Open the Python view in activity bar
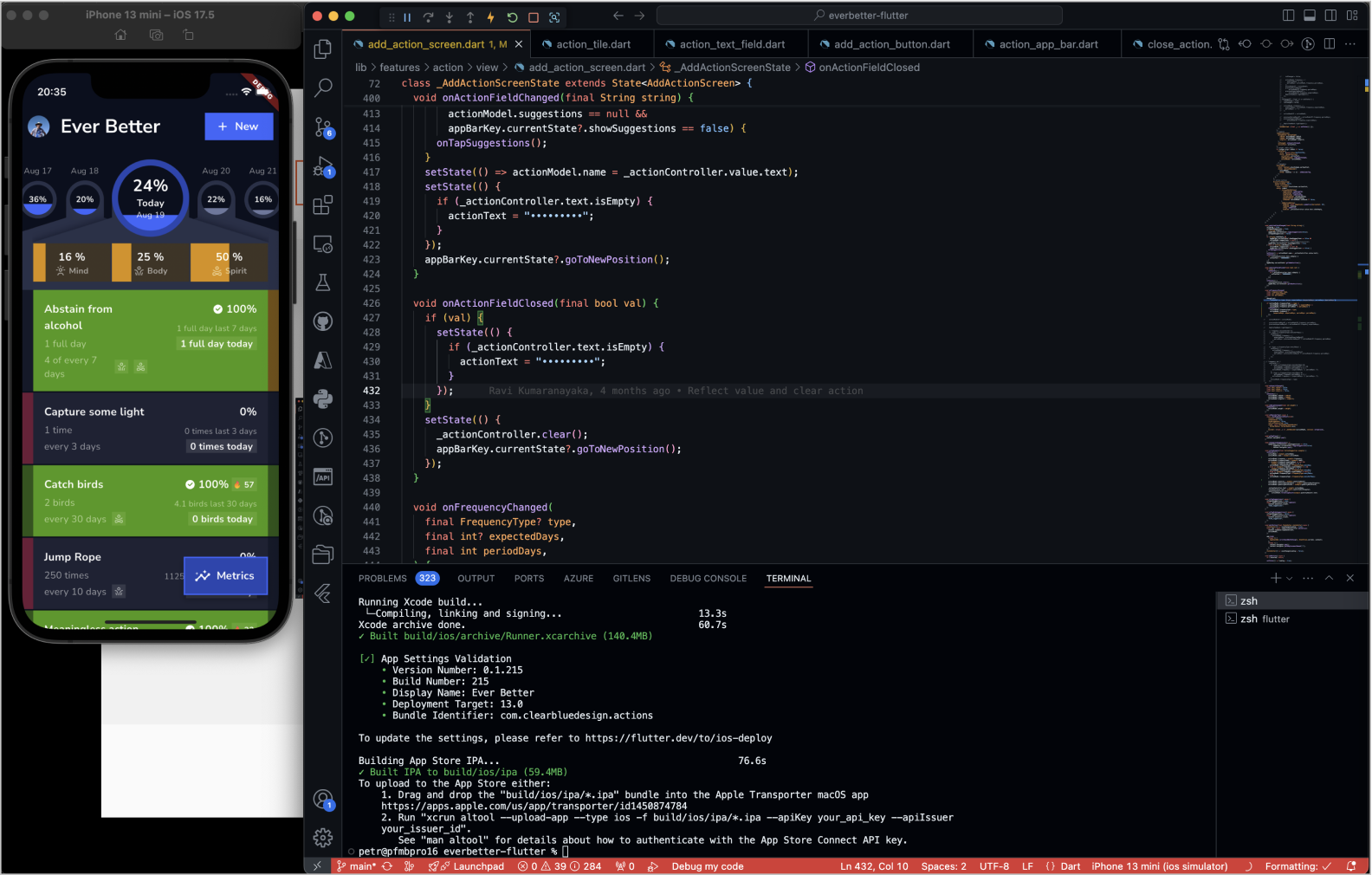 coord(323,399)
